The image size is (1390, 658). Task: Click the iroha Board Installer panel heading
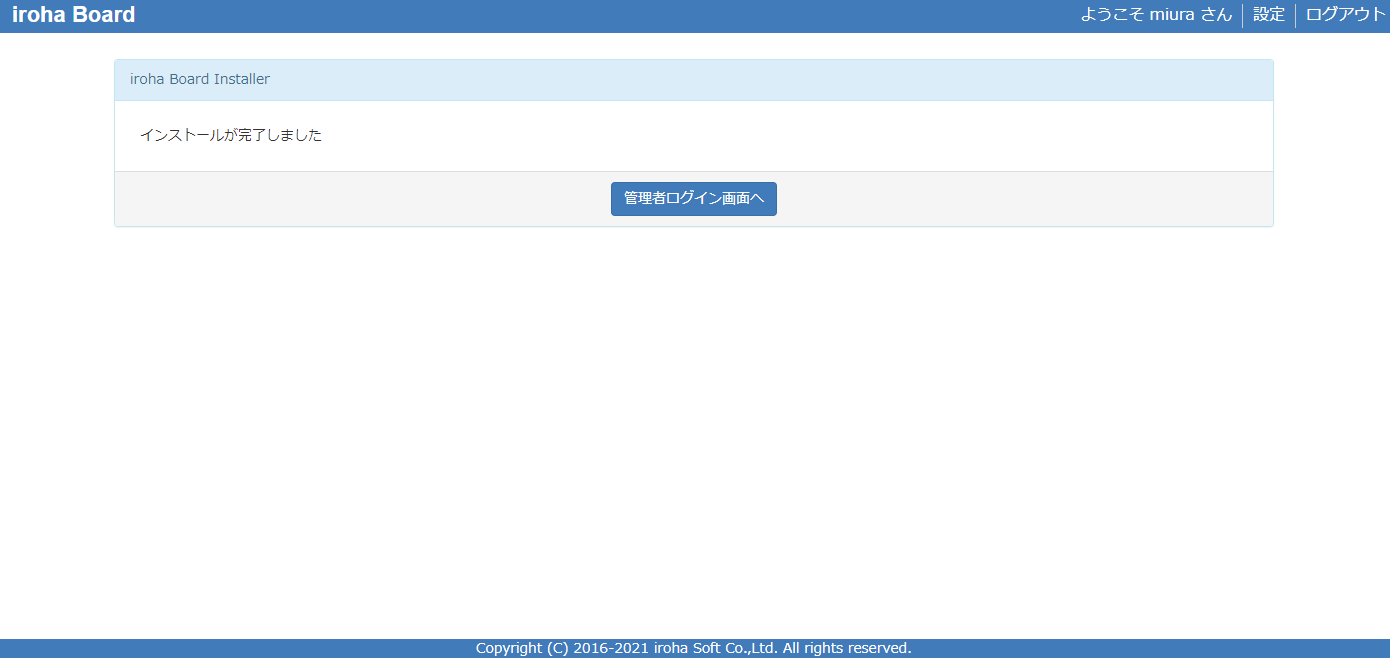(200, 80)
